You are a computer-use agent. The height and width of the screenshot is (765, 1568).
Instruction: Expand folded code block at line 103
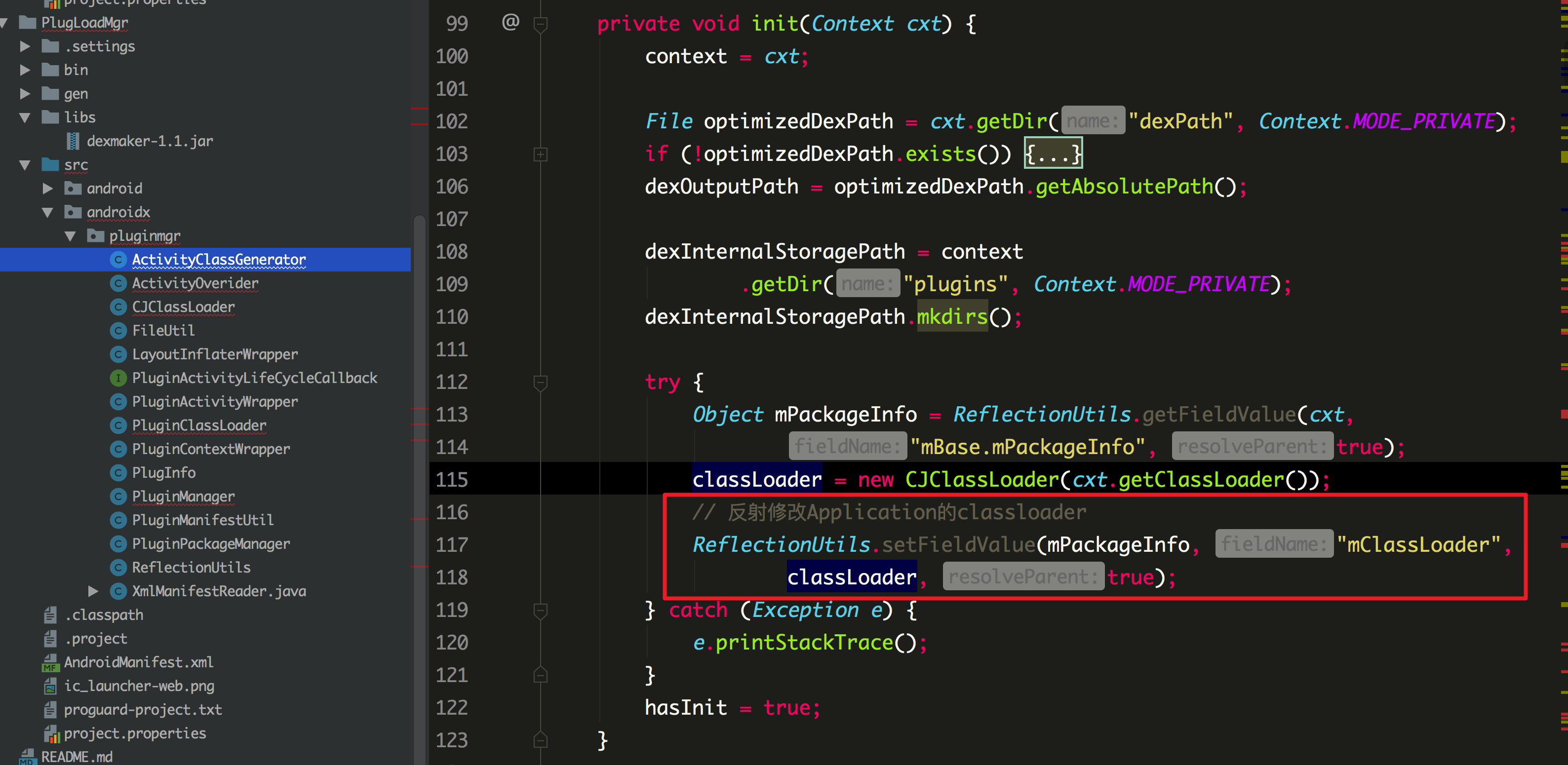tap(540, 154)
